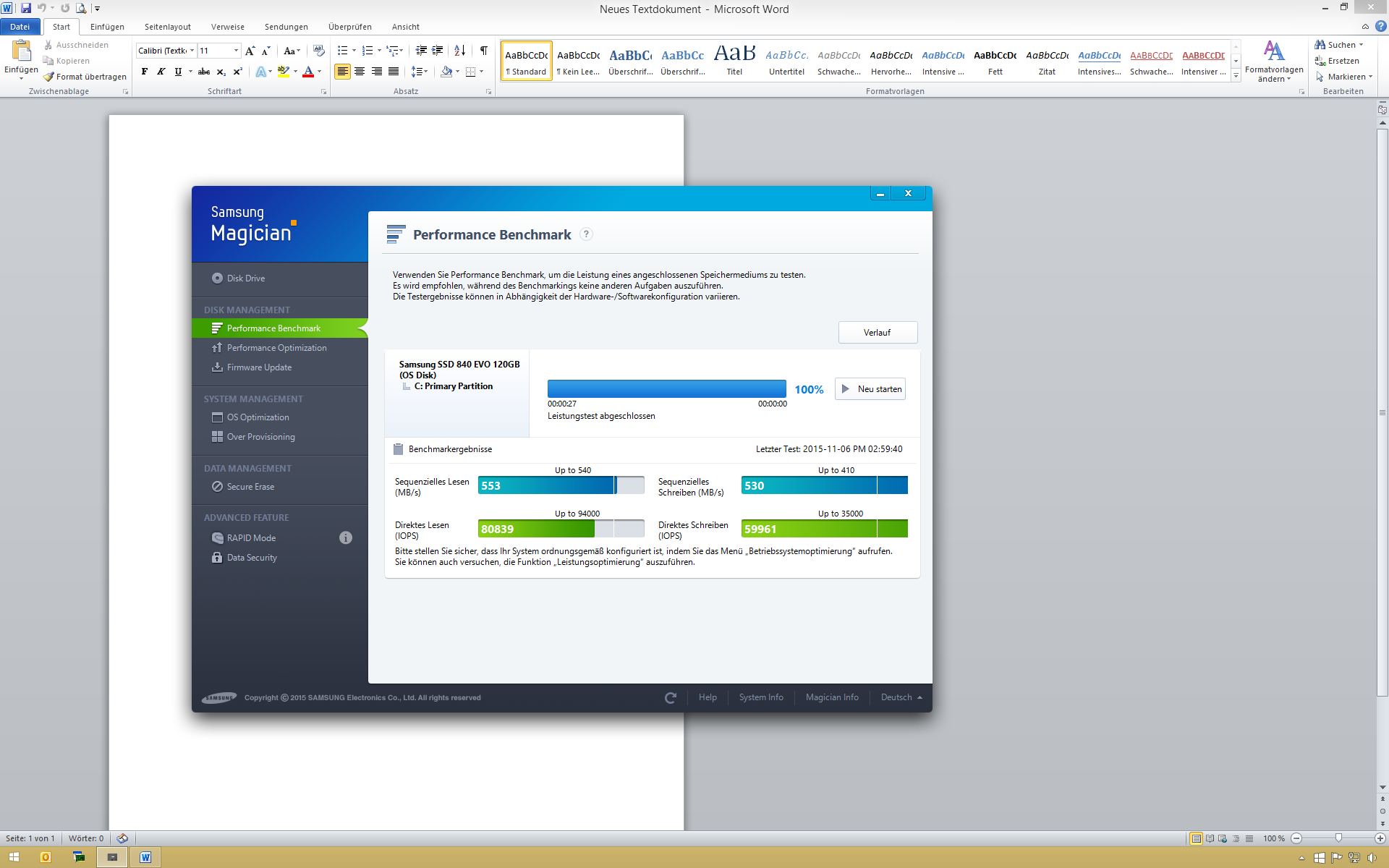Click the Format übertragen paintbrush icon
This screenshot has height=868, width=1389.
[49, 77]
